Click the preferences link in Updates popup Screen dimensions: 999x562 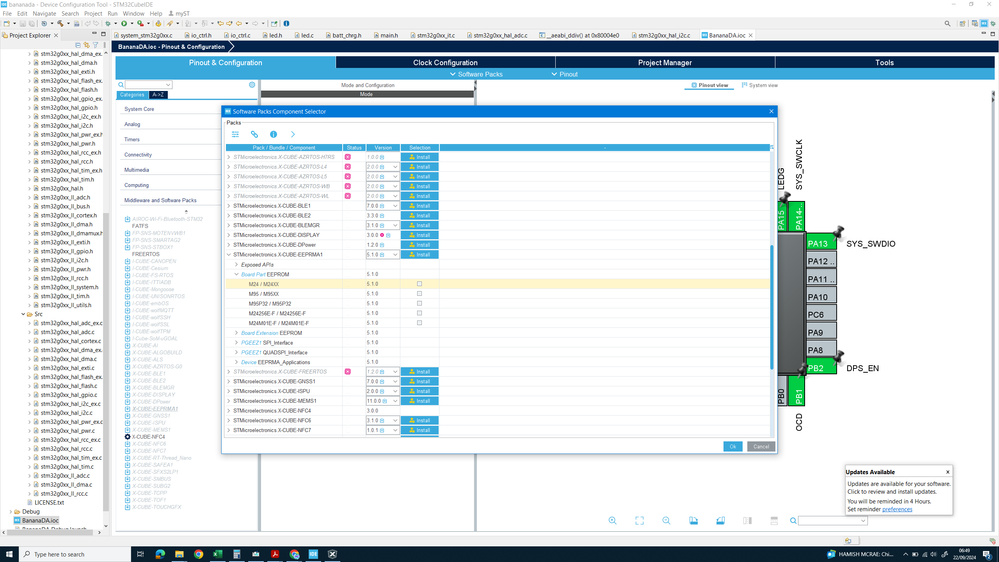[897, 509]
